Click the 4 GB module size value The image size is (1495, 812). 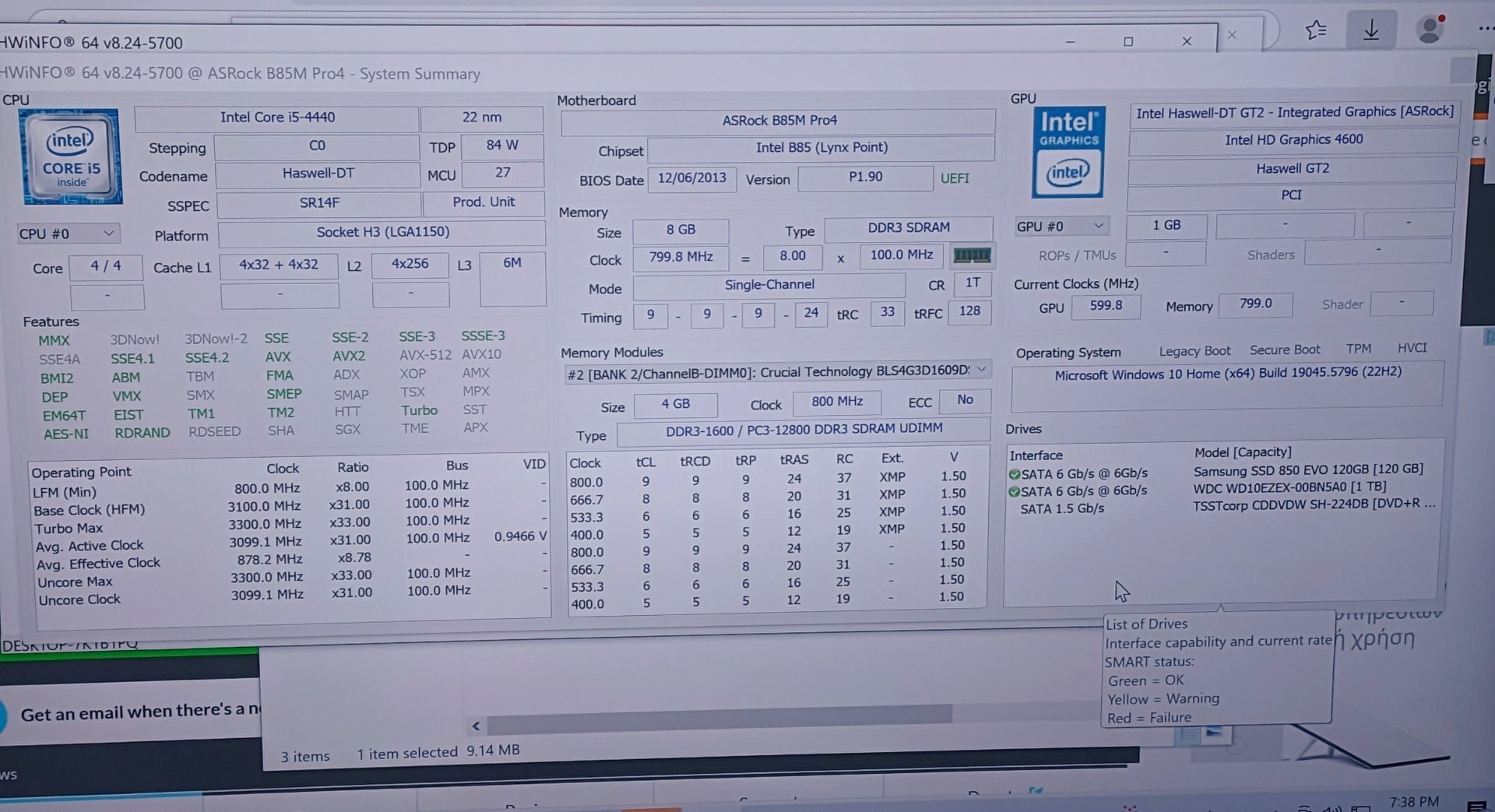675,404
